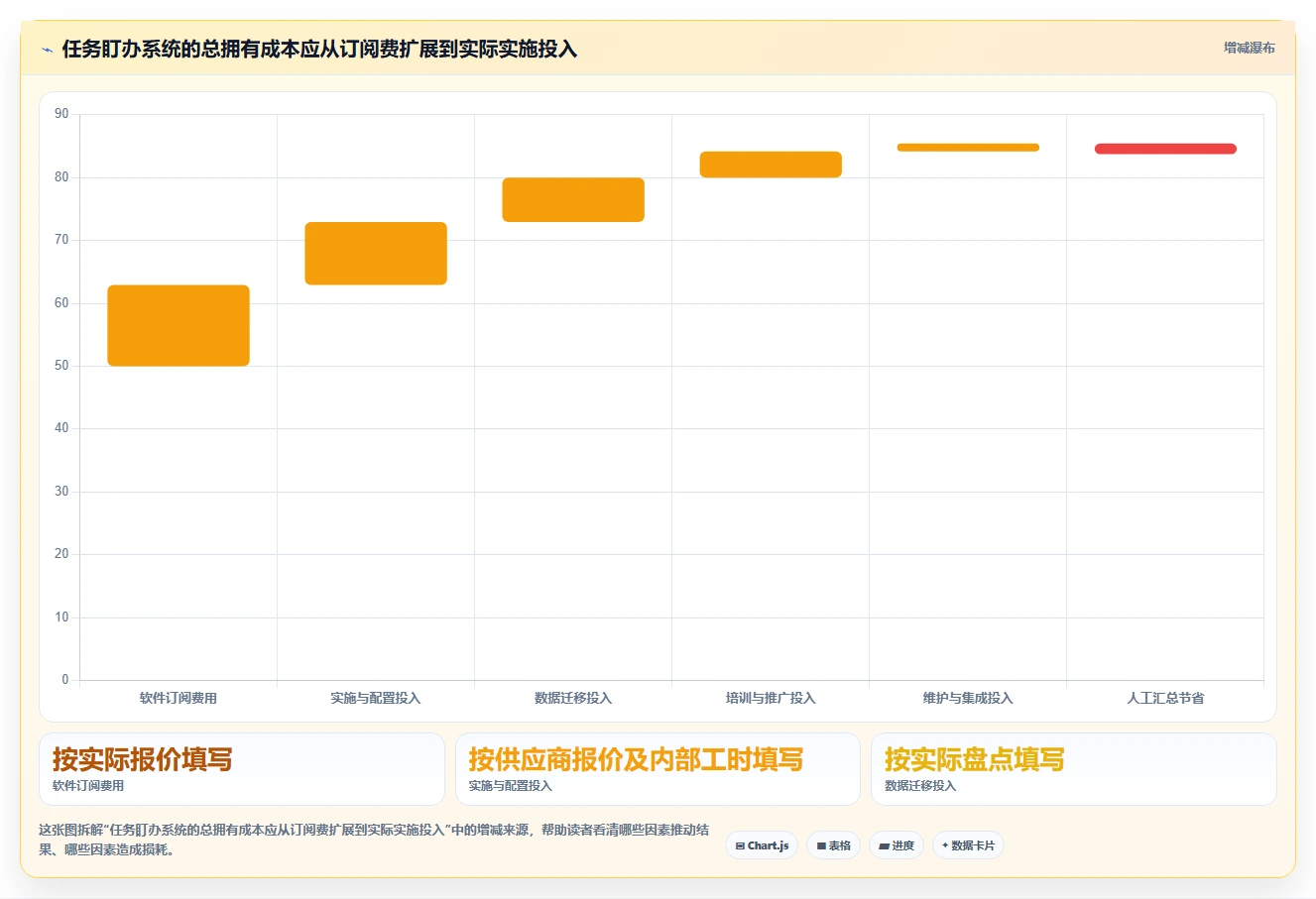Click x-axis label 软件订阅费用

tap(179, 698)
